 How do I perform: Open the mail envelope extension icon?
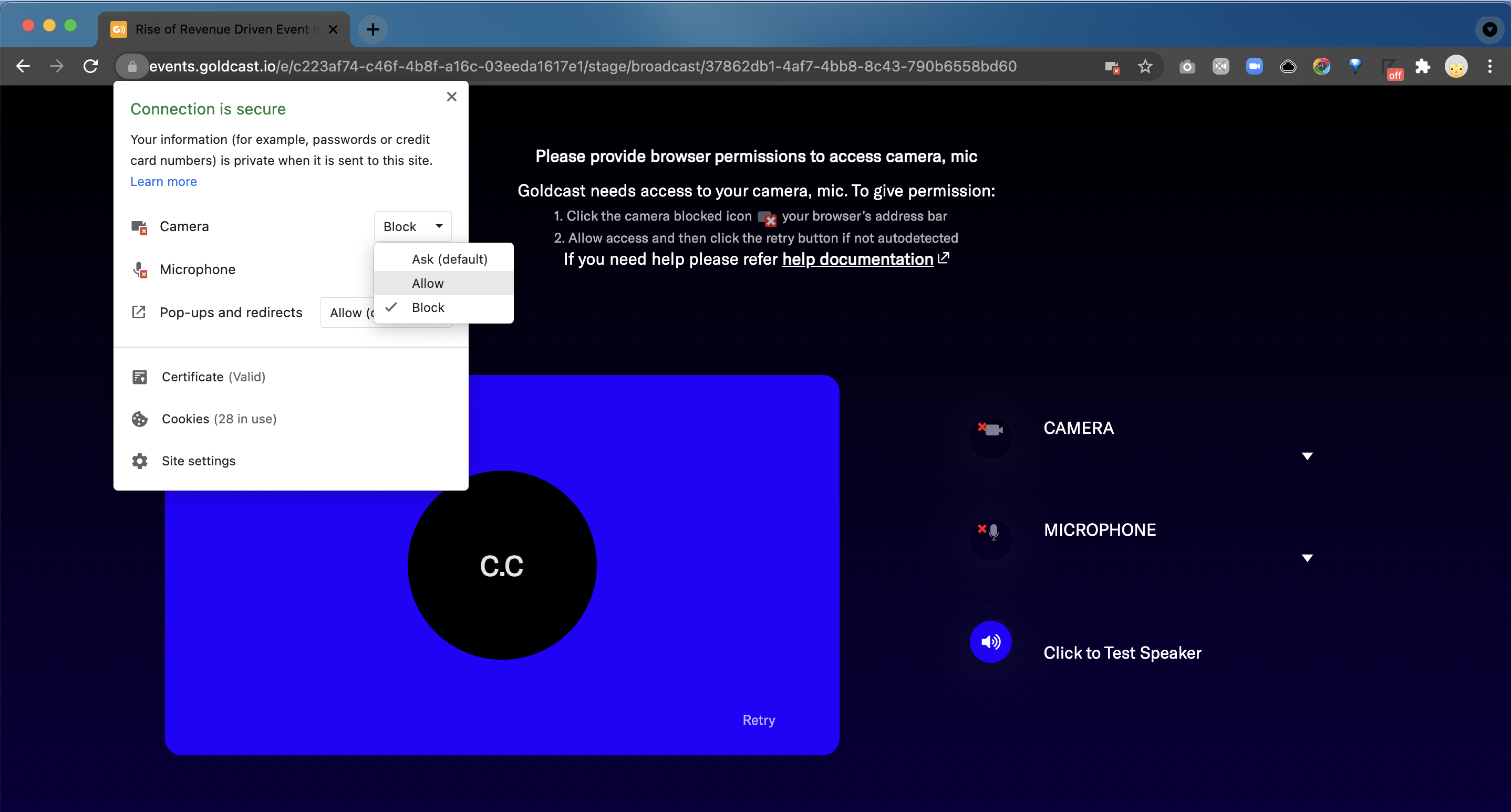pyautogui.click(x=1220, y=66)
